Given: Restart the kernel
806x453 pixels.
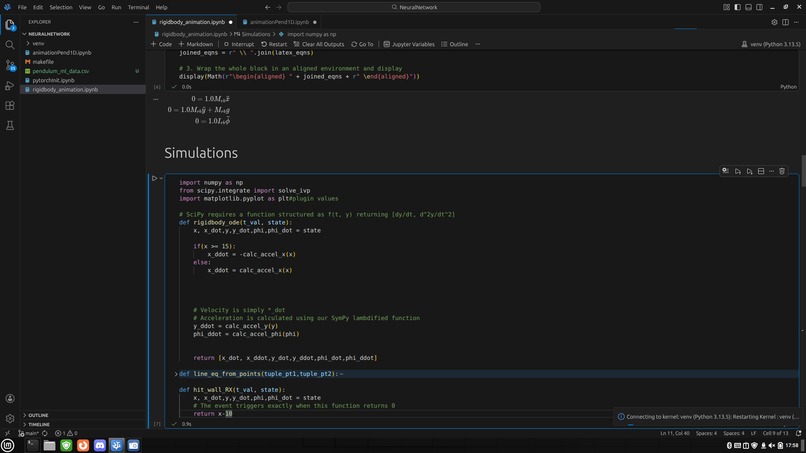Looking at the screenshot, I should pyautogui.click(x=274, y=44).
